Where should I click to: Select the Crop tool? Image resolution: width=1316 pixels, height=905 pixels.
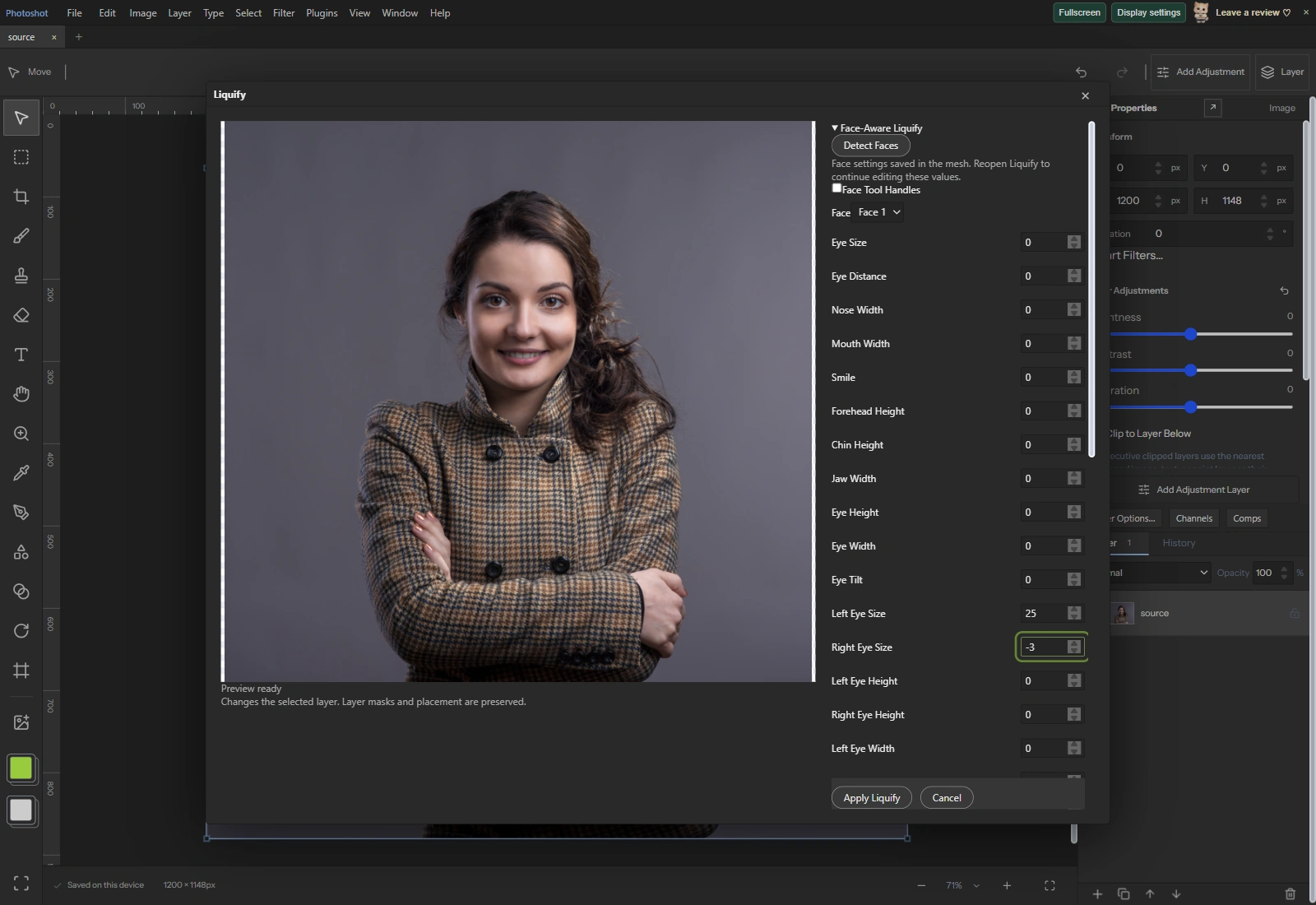[x=21, y=197]
